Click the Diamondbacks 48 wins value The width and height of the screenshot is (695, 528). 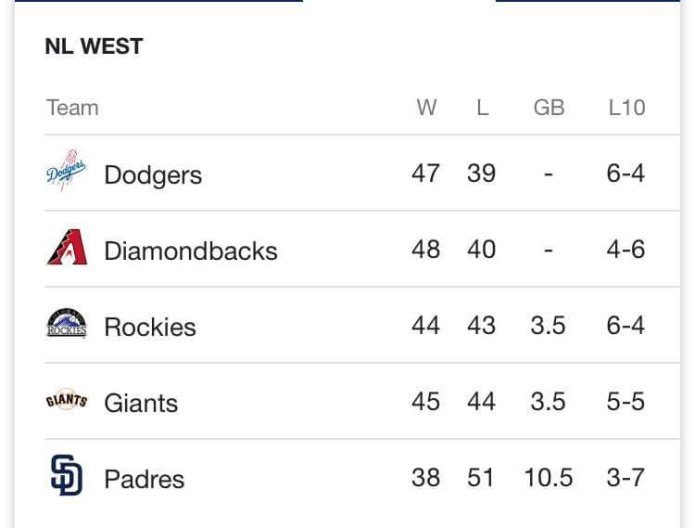click(426, 250)
